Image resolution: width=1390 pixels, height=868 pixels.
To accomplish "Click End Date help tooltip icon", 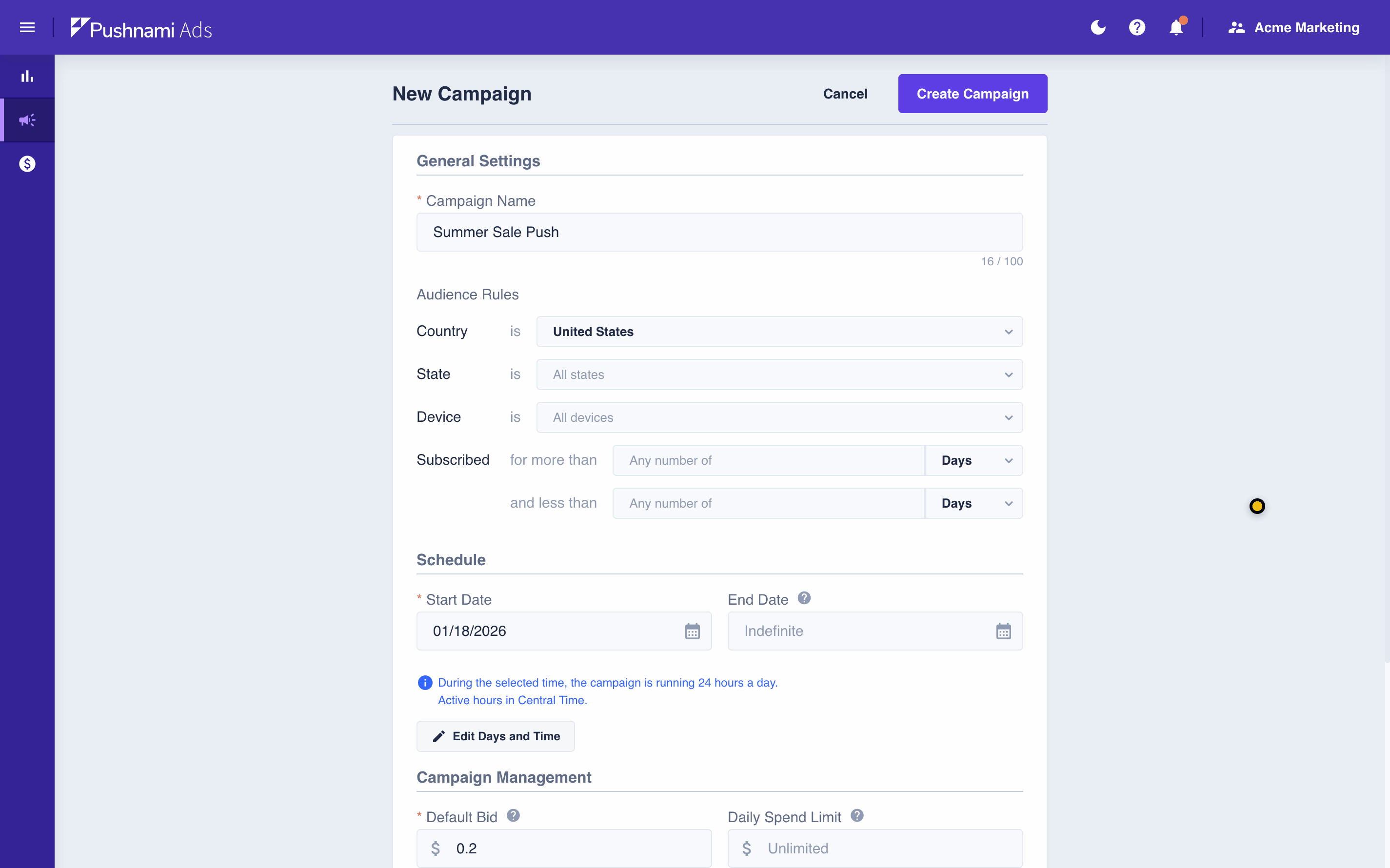I will [804, 598].
